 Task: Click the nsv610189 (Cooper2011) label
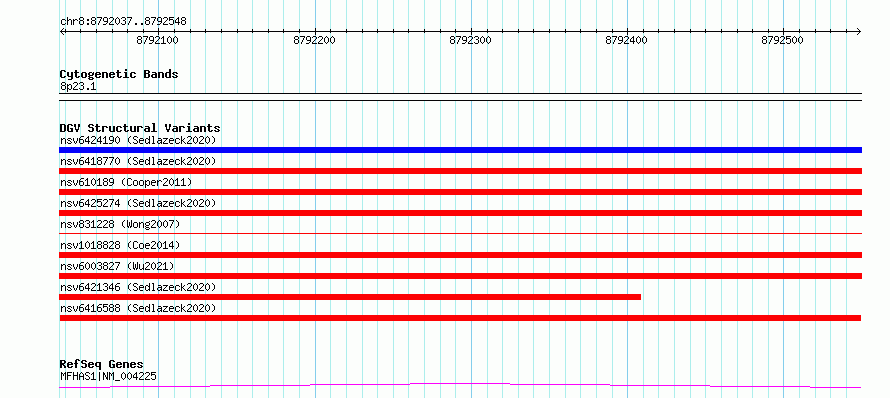[126, 182]
